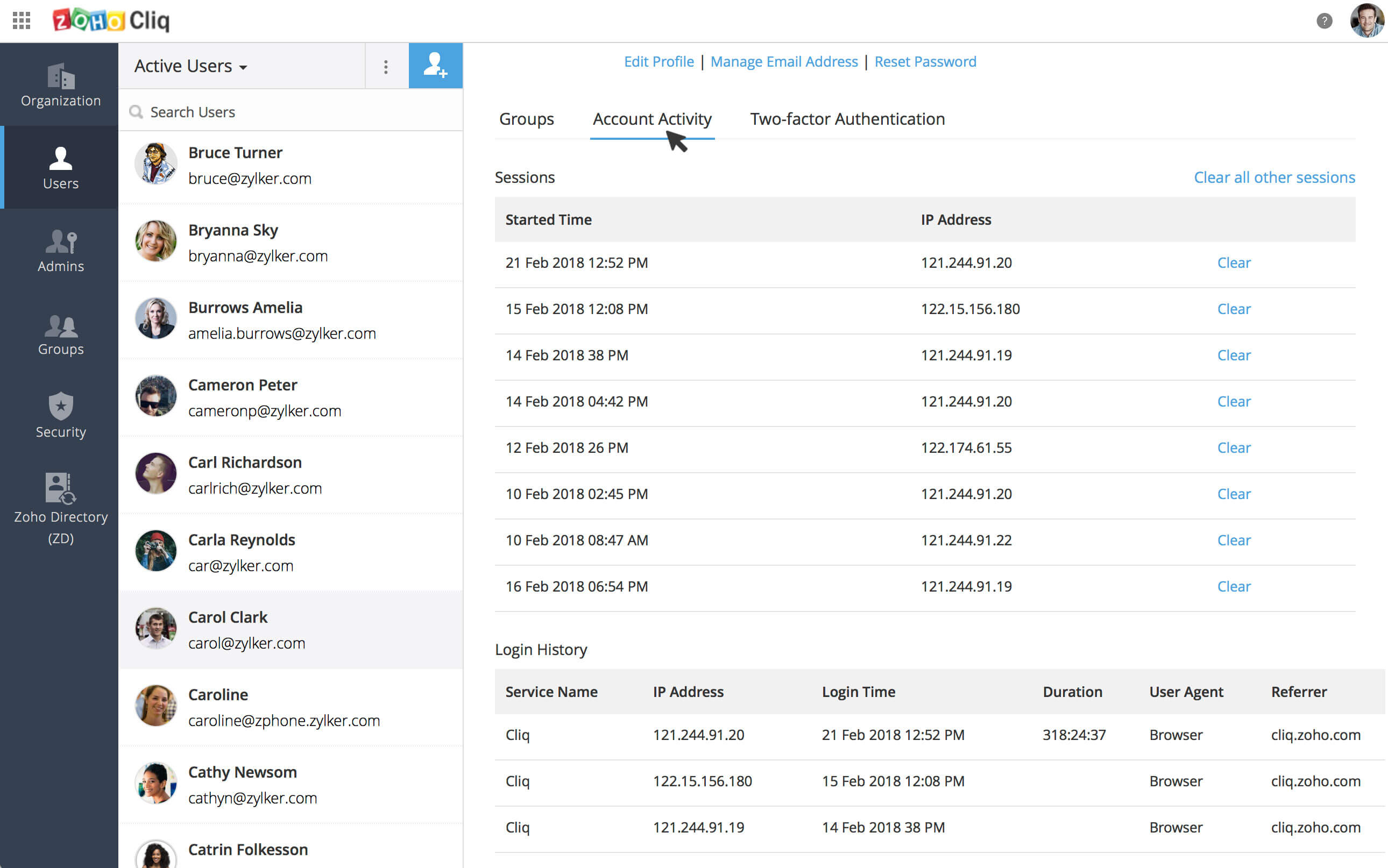Screen dimensions: 1388x868
Task: Clear the 16 Feb 2018 06:54 PM session
Action: point(1234,587)
